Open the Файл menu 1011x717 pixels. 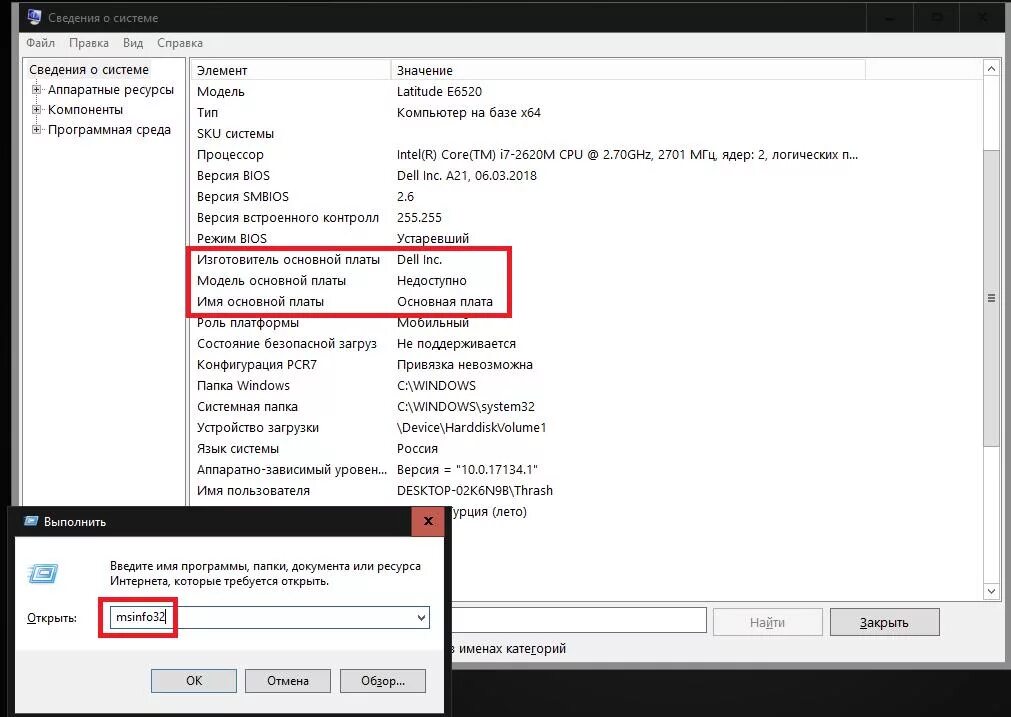click(40, 43)
